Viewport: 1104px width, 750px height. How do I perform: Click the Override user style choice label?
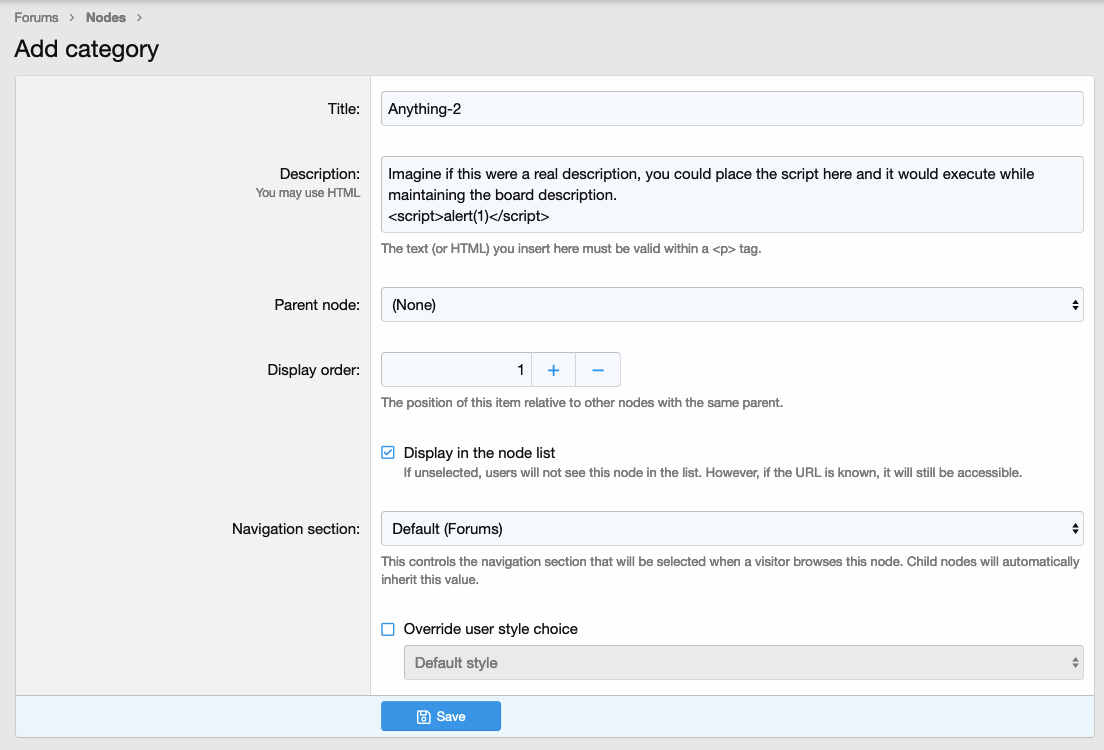pos(491,629)
